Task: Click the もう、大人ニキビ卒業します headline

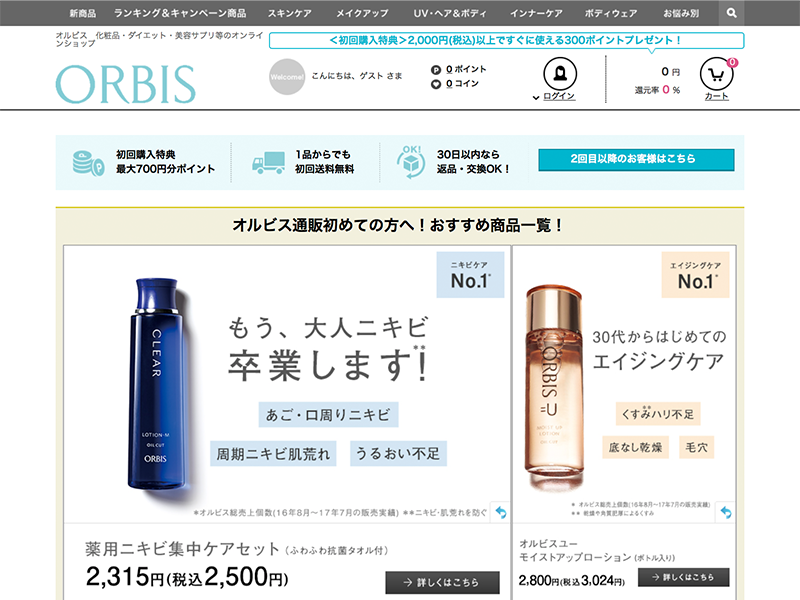Action: point(328,350)
